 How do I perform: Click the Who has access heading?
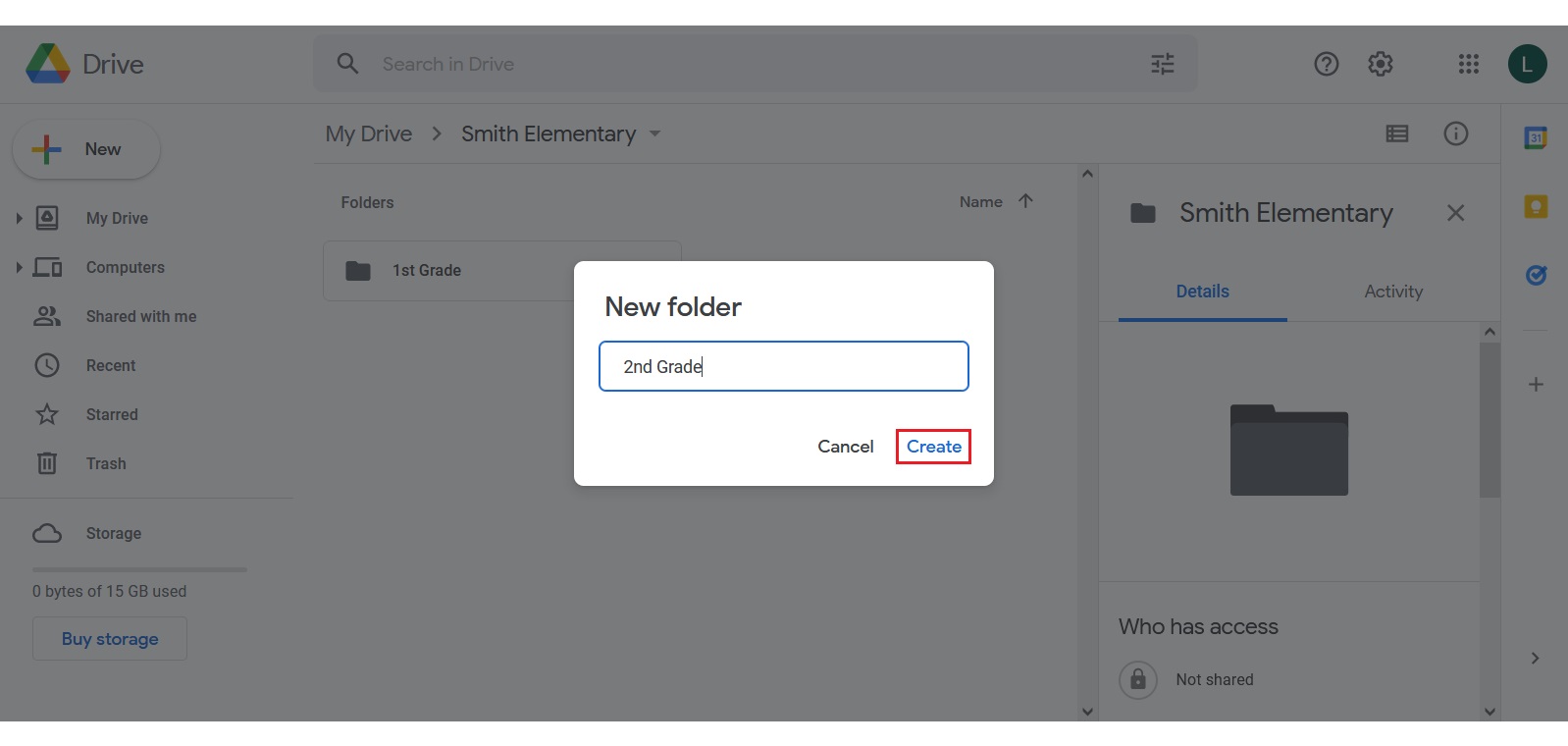(x=1198, y=626)
